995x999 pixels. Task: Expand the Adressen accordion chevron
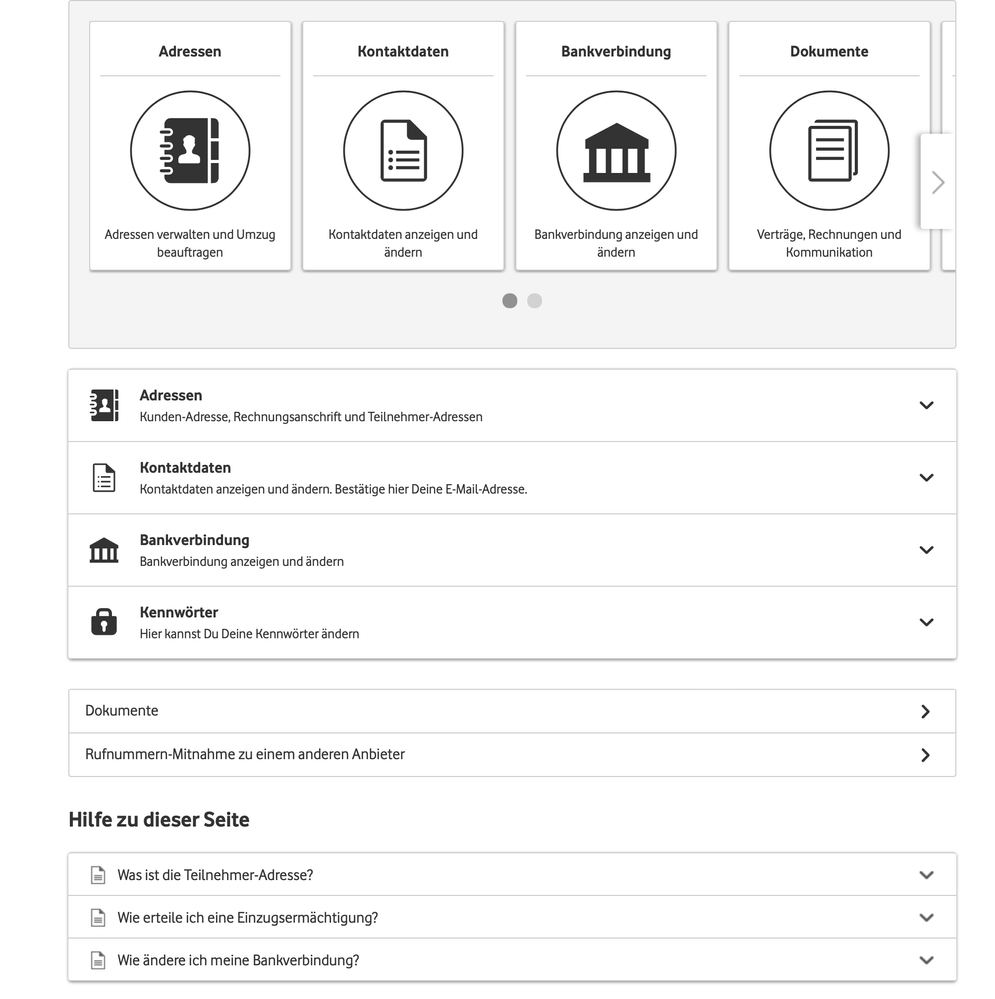[926, 405]
